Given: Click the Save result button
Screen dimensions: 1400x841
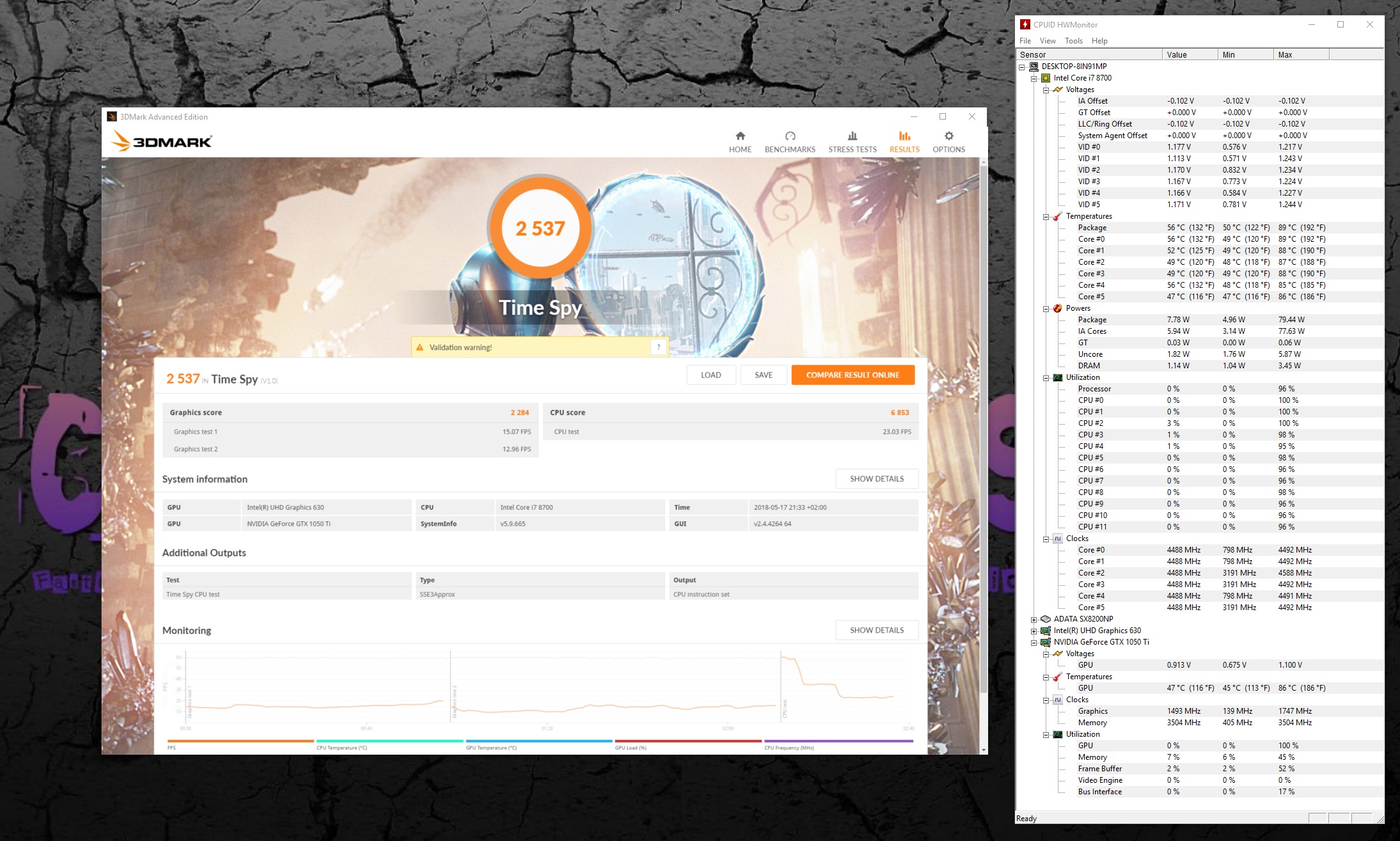Looking at the screenshot, I should coord(763,375).
